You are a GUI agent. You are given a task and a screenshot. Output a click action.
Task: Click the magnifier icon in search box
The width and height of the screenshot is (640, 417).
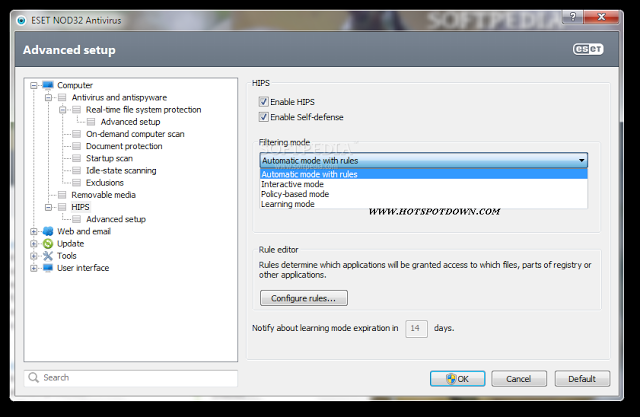tap(33, 377)
